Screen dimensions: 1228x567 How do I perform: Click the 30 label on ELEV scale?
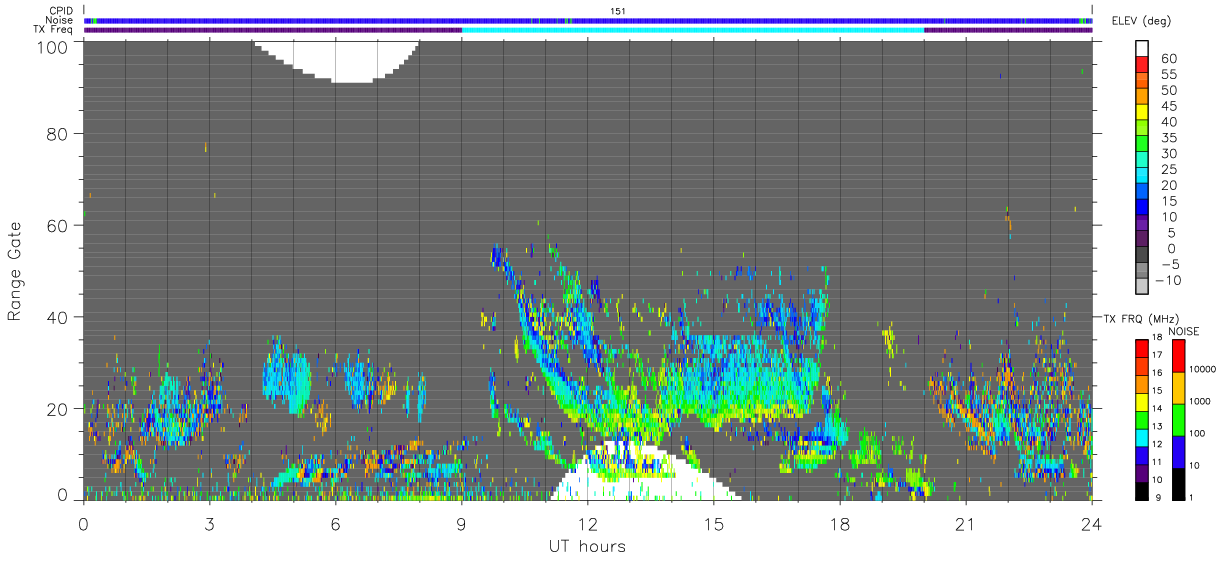[1168, 154]
